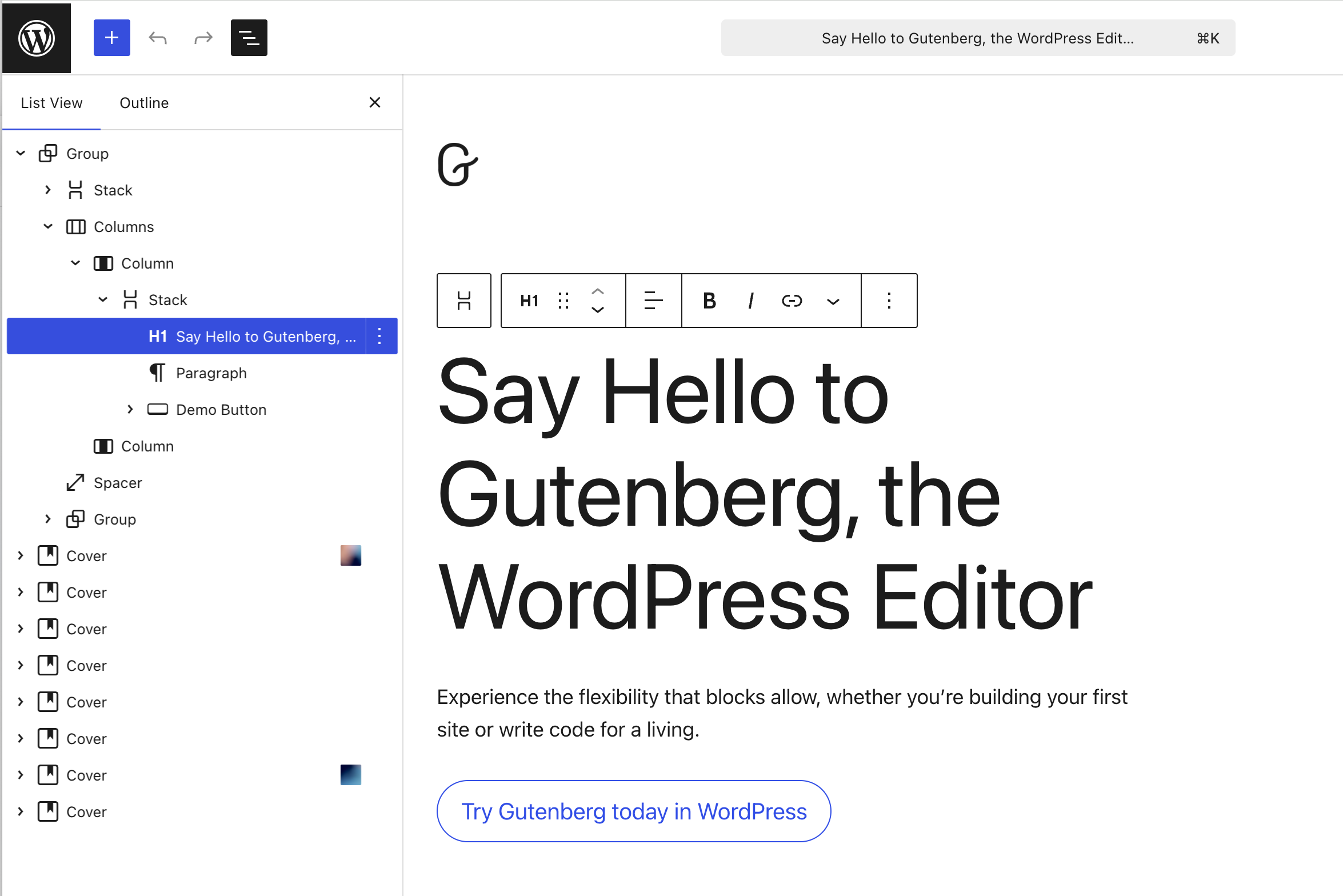
Task: Click 'Try Gutenberg today in WordPress' button
Action: (634, 811)
